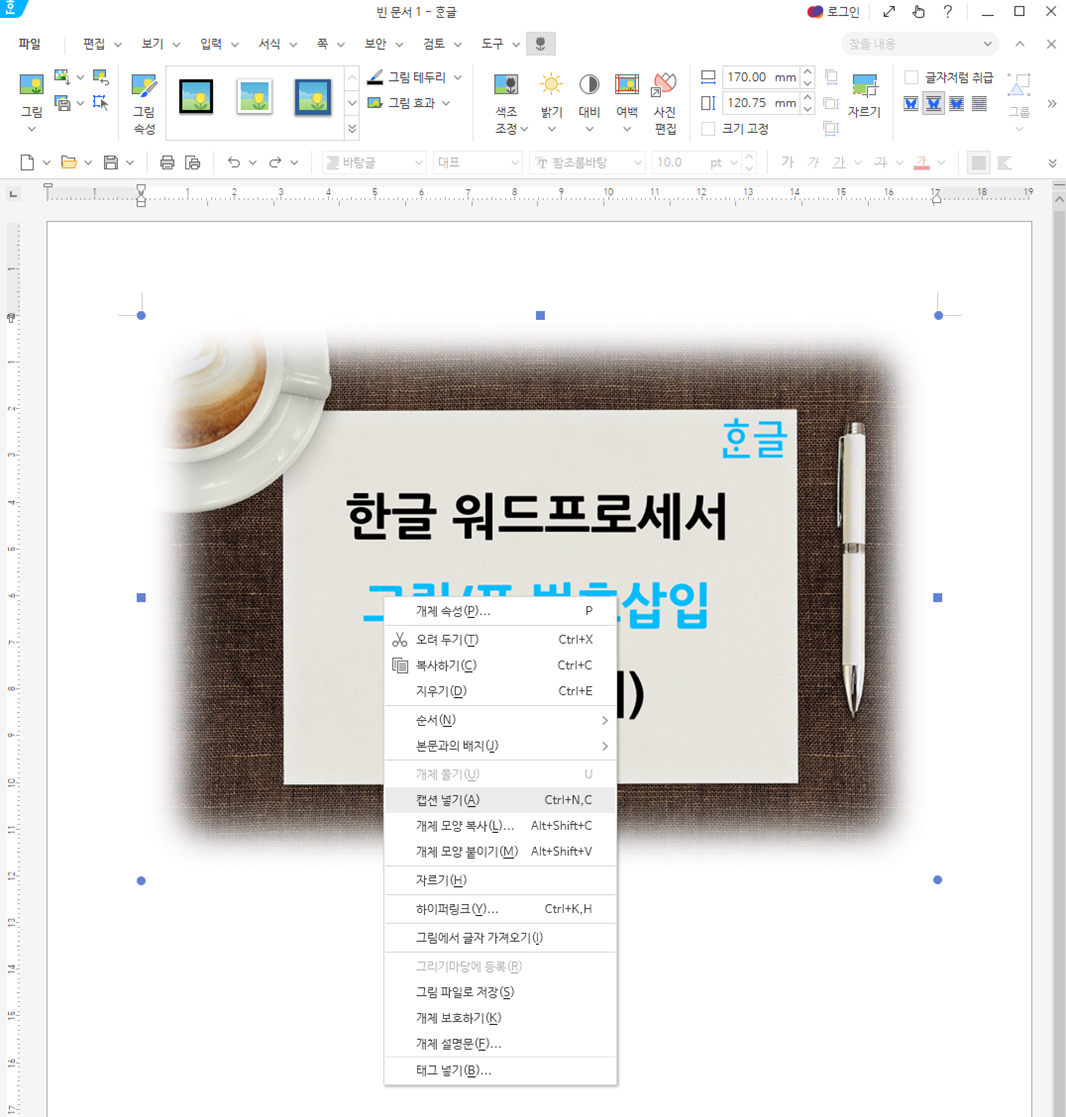Click the ruler left indent marker
This screenshot has height=1117, width=1066.
point(141,196)
